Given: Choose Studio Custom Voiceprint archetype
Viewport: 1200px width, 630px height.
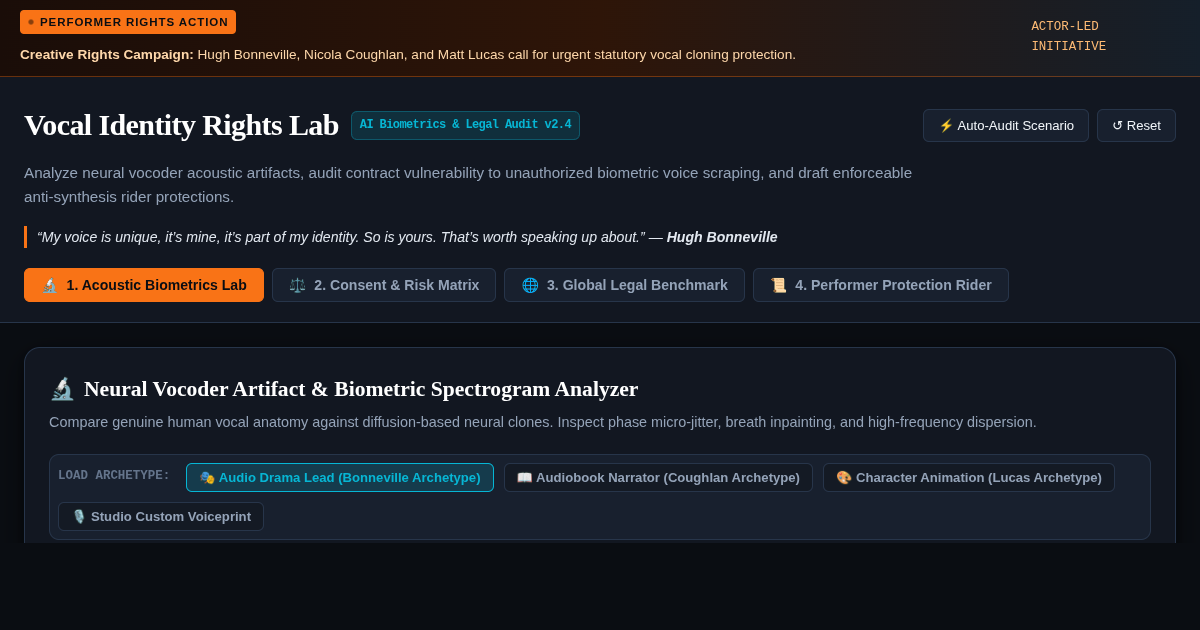Looking at the screenshot, I should tap(161, 517).
